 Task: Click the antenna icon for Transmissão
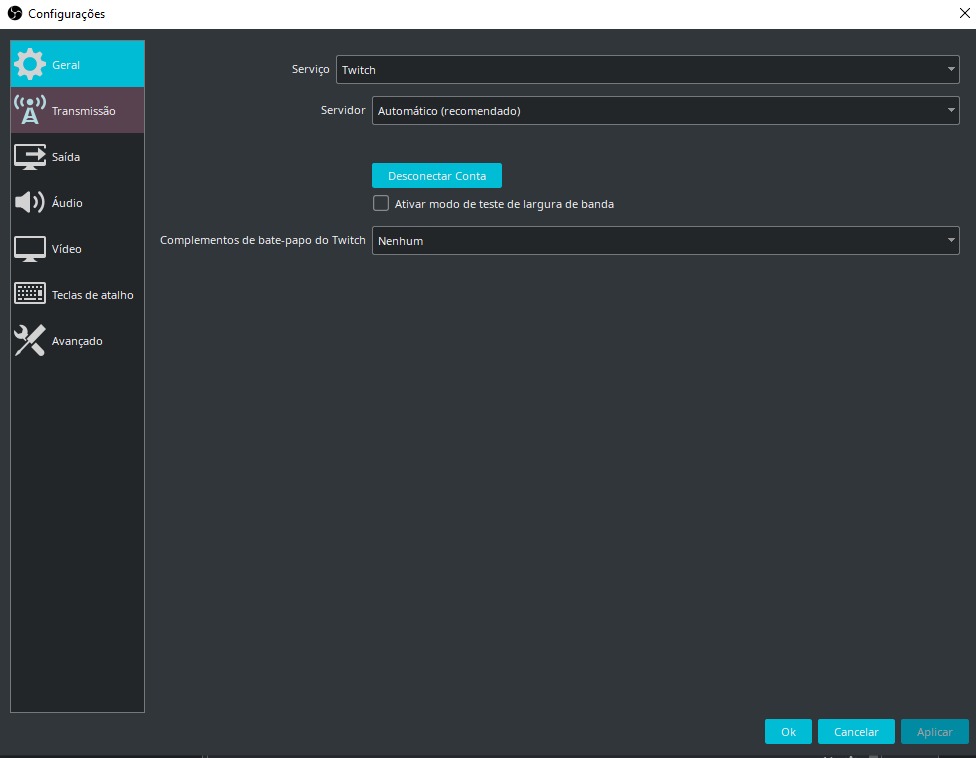[30, 111]
